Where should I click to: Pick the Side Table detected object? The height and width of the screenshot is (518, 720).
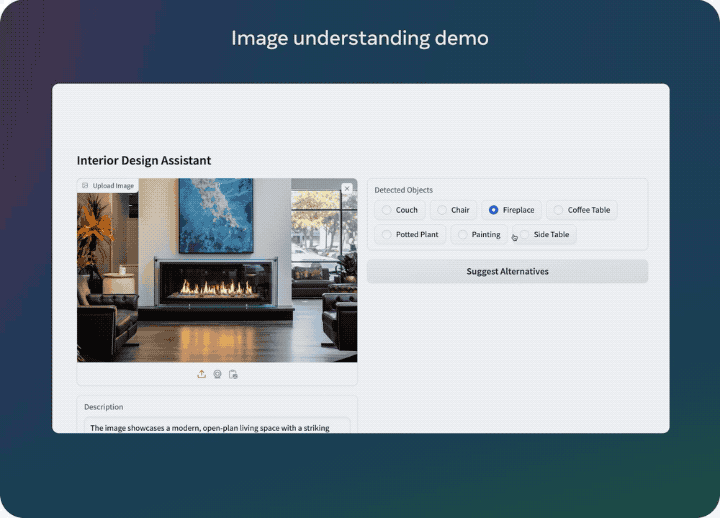[x=525, y=234]
